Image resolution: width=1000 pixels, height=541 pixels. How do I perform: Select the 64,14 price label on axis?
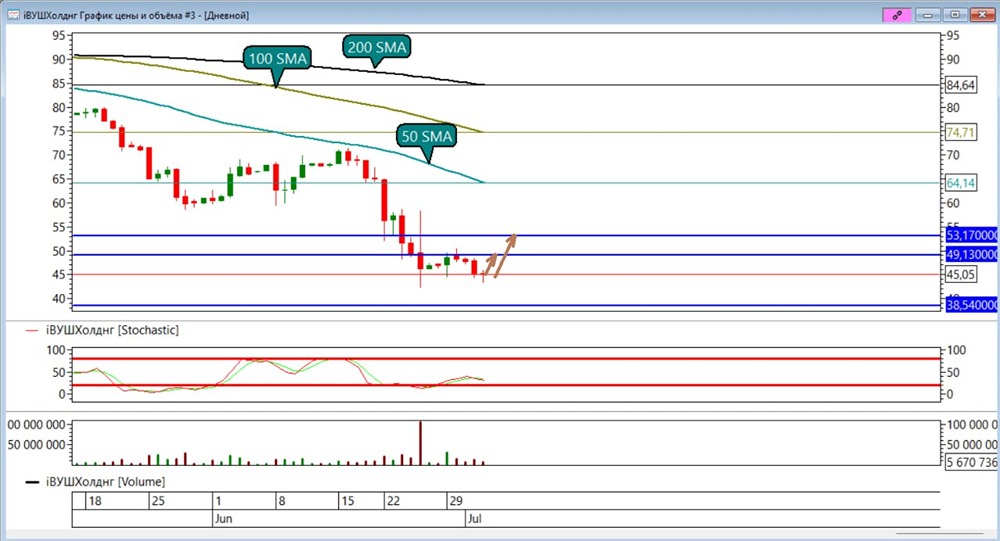960,183
